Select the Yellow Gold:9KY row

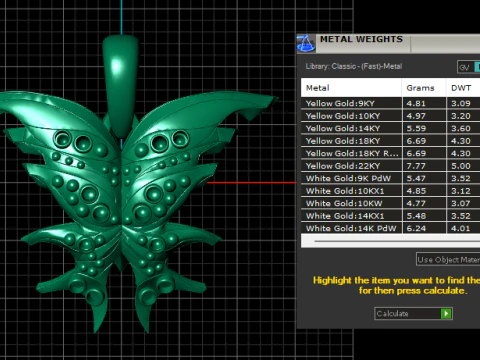(x=390, y=103)
